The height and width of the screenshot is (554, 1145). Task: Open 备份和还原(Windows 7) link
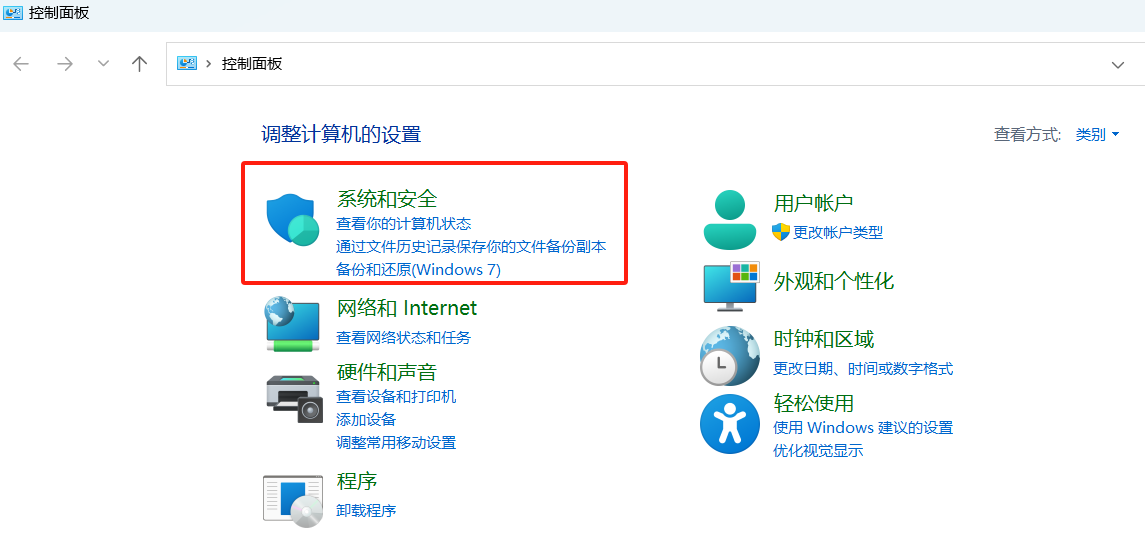[418, 270]
